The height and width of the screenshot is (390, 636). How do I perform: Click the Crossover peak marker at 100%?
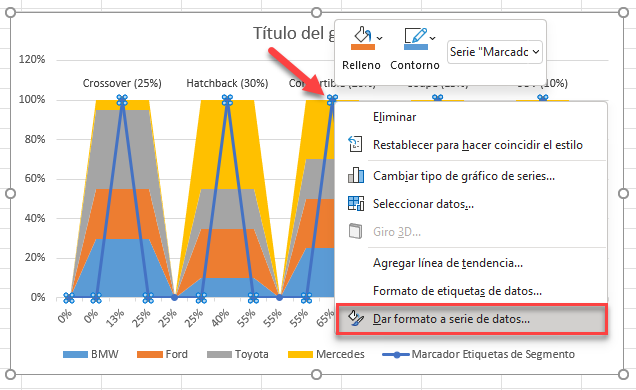[122, 100]
